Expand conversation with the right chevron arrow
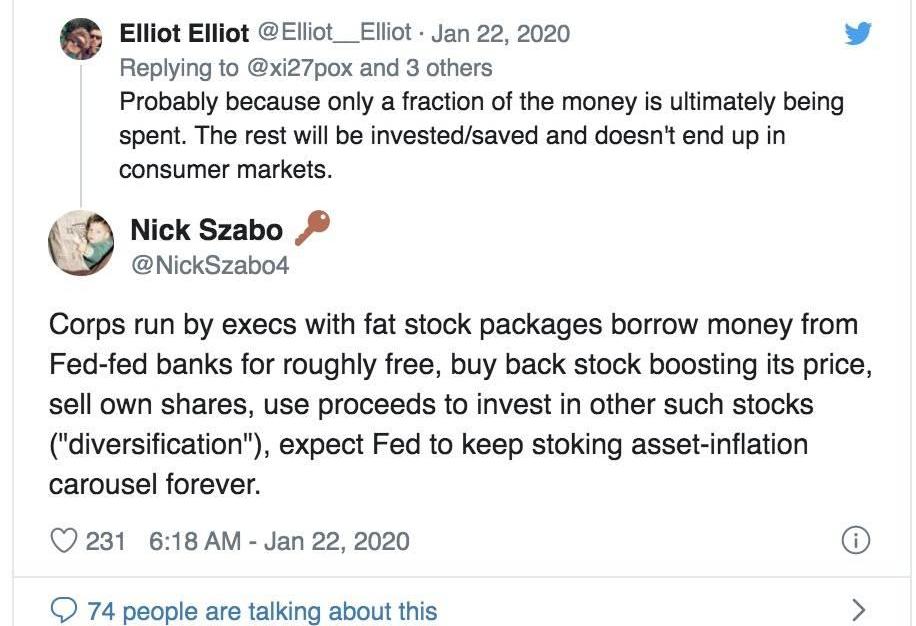Screen dimensions: 916x626 857,609
